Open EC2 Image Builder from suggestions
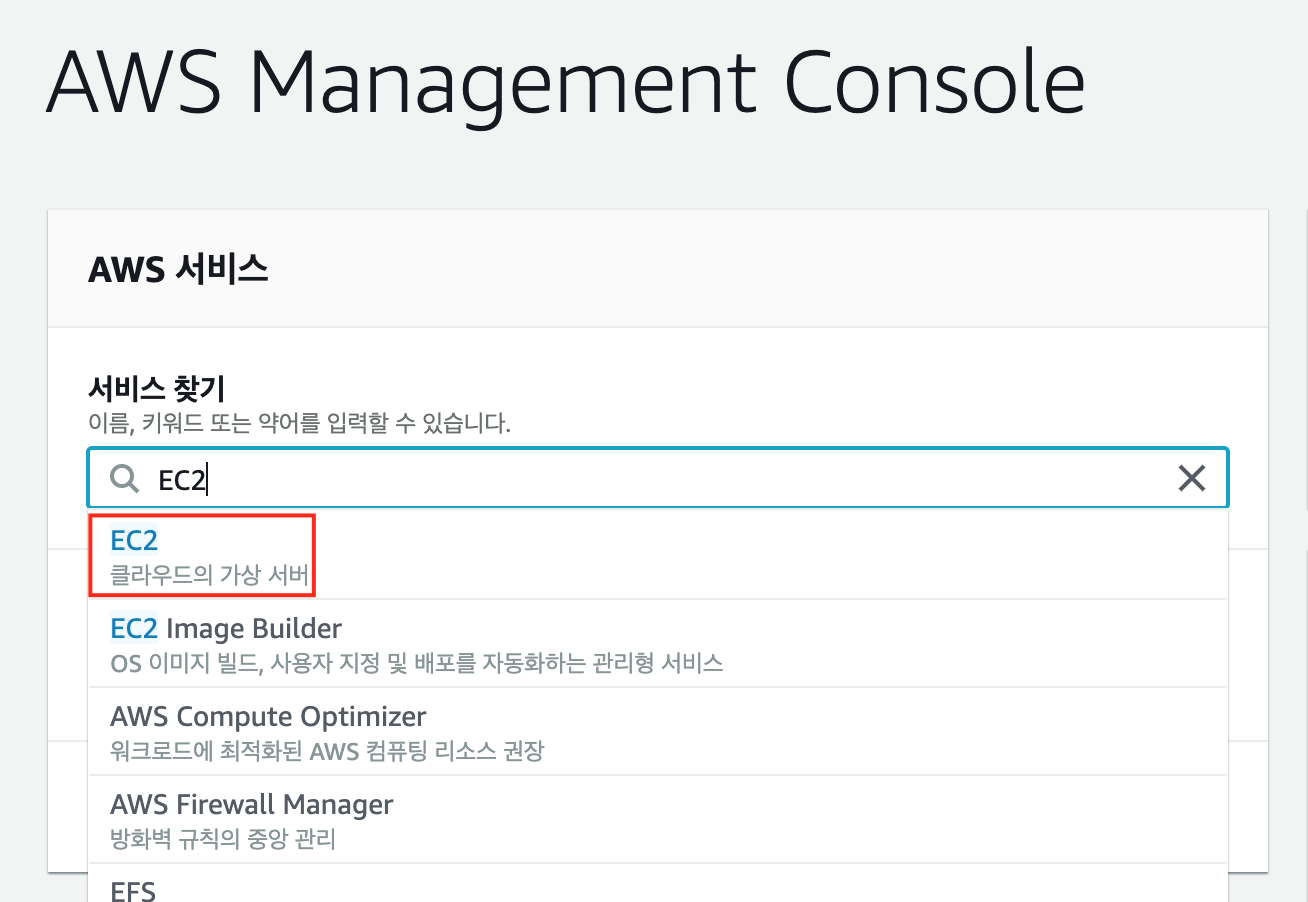The width and height of the screenshot is (1308, 902). (x=226, y=629)
